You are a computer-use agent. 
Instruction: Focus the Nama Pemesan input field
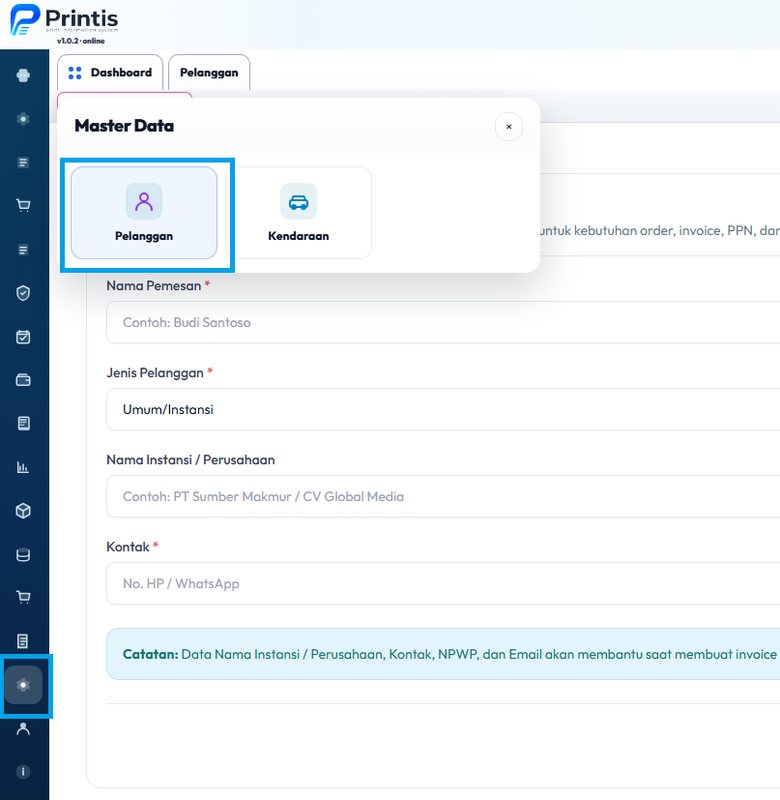point(443,322)
